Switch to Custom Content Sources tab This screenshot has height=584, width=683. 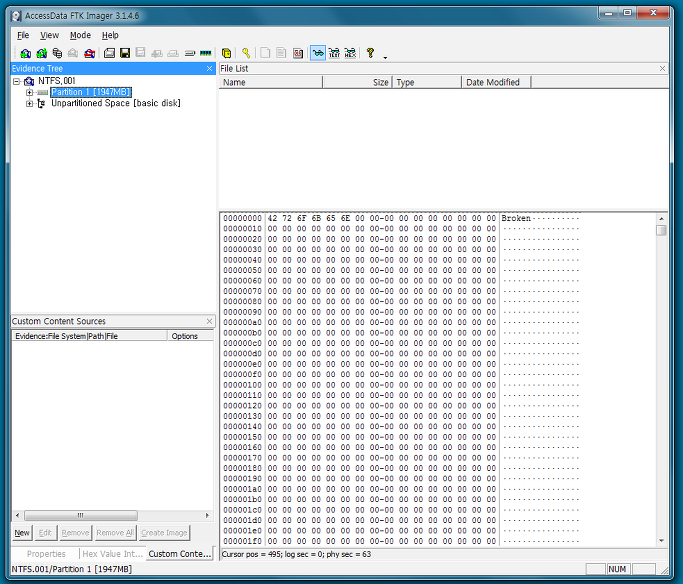[x=180, y=554]
